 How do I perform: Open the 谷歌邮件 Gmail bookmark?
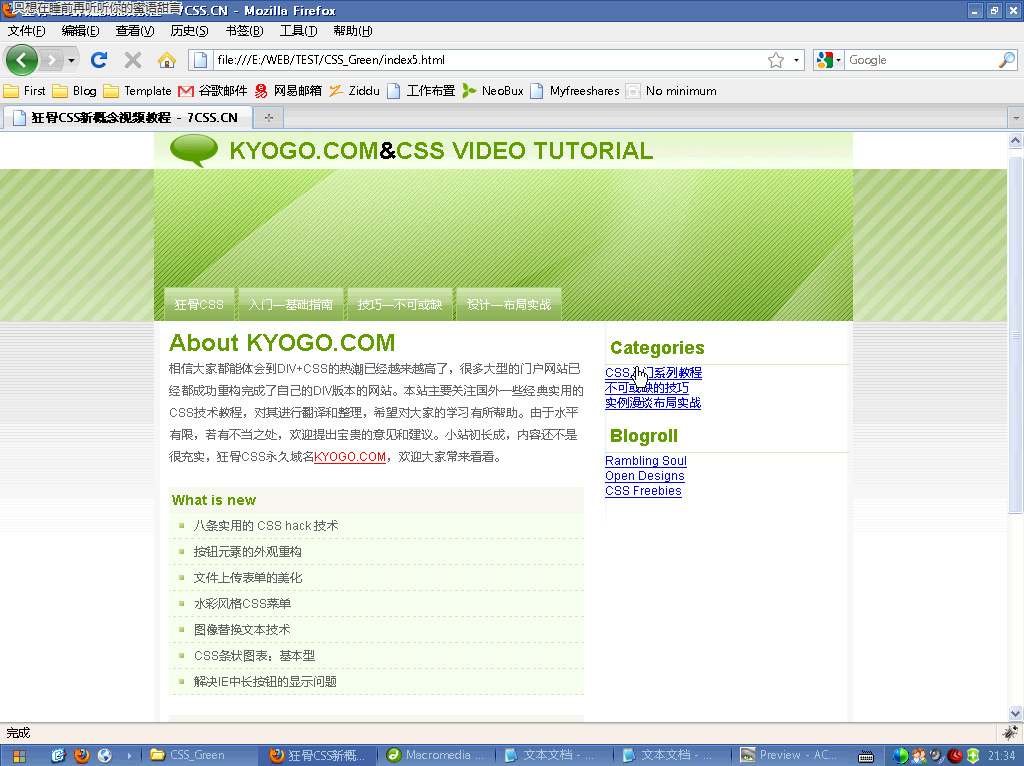pyautogui.click(x=213, y=91)
